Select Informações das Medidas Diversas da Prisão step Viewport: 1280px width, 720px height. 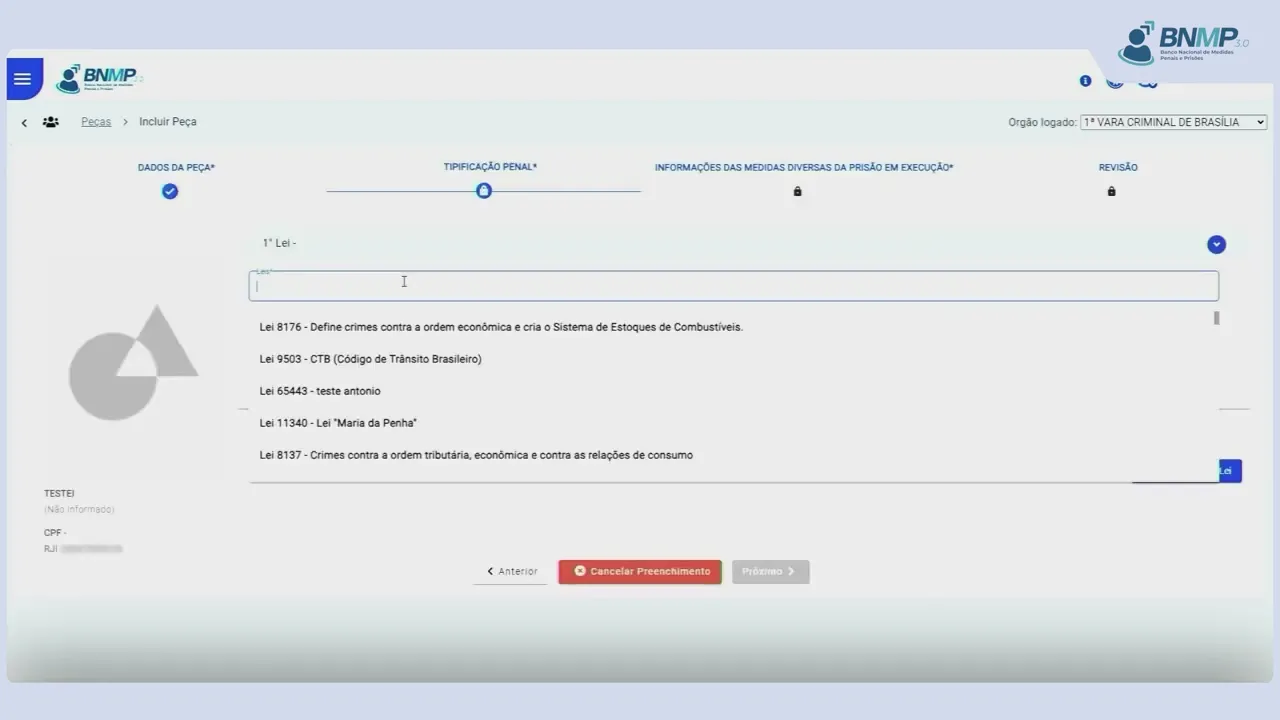[x=804, y=167]
